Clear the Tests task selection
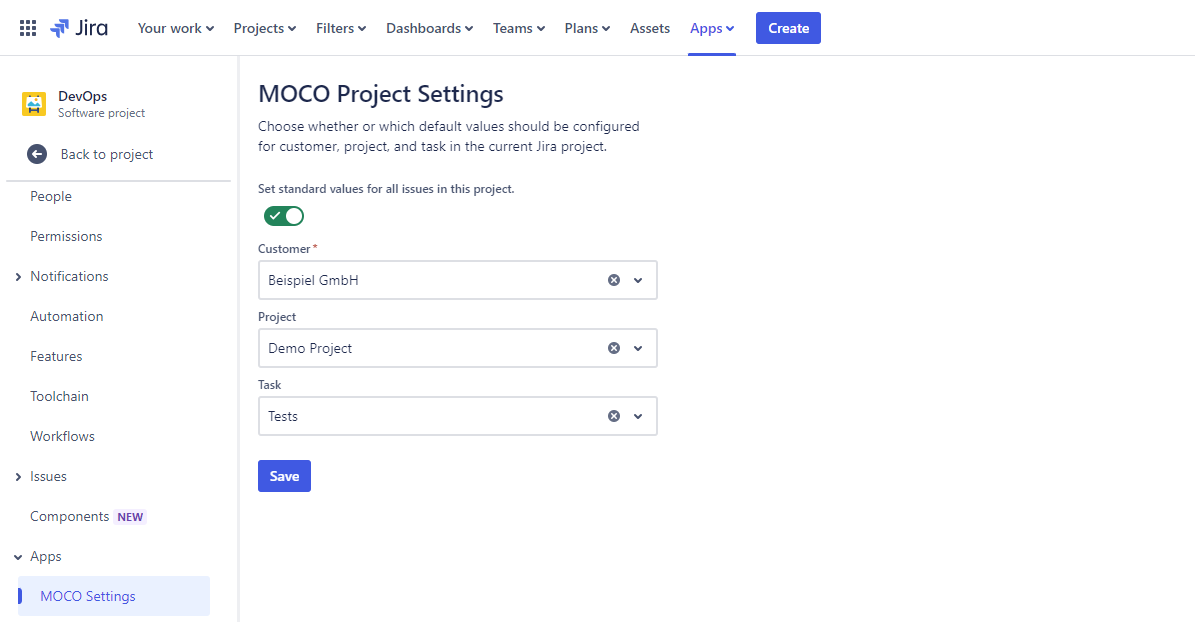 click(614, 416)
